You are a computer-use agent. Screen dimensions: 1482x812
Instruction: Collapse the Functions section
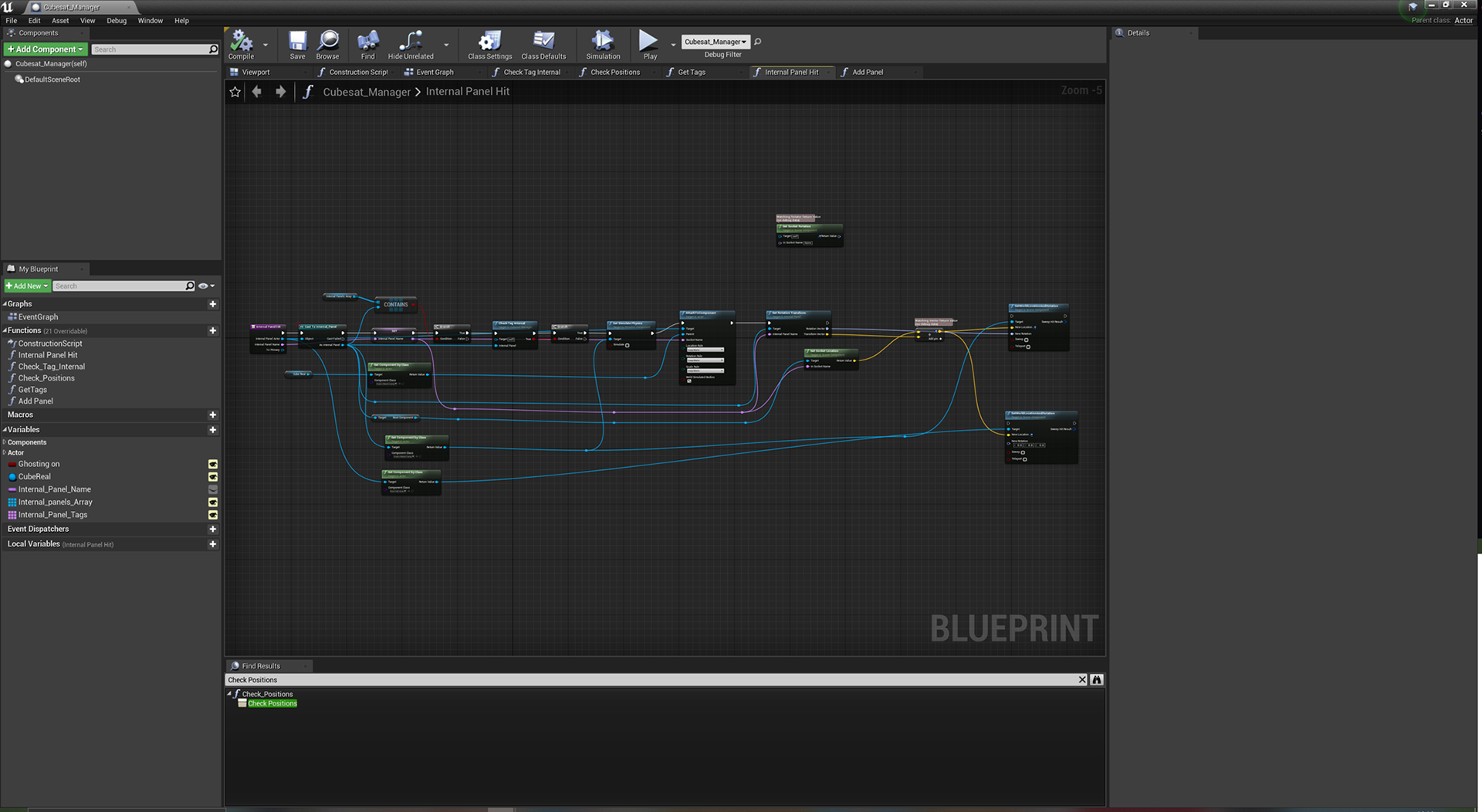(x=5, y=330)
